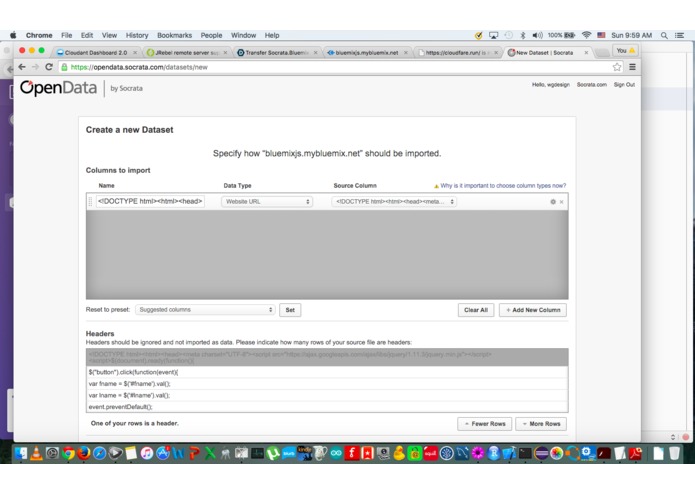
Task: Switch to Cloudant Dashboard 2.0 tab
Action: [96, 53]
